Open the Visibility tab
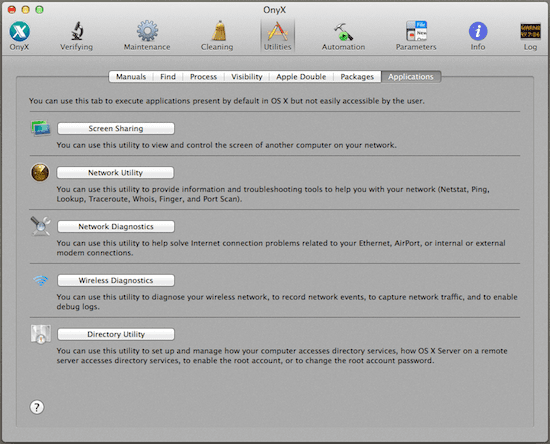 (247, 77)
